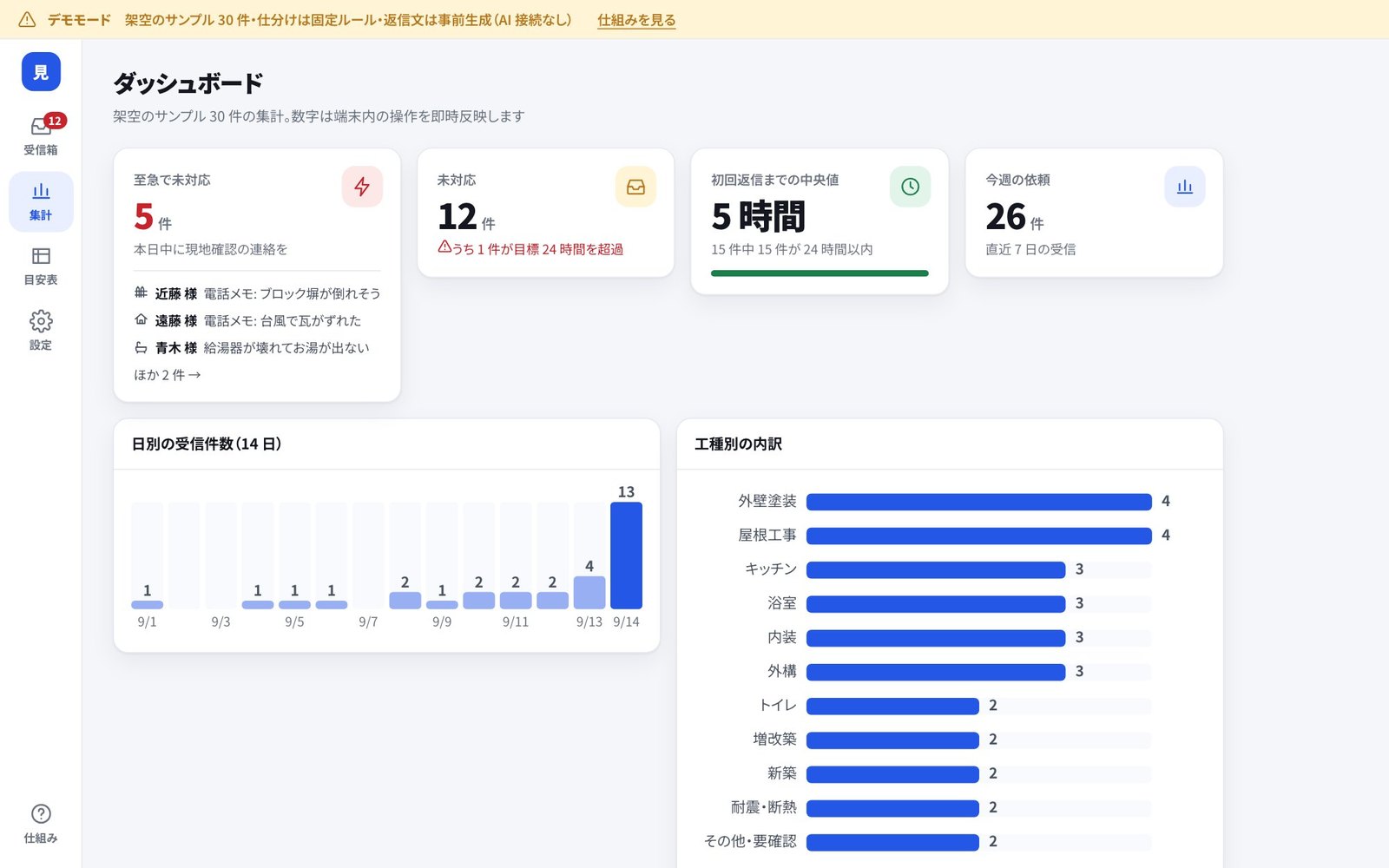Viewport: 1389px width, 868px height.
Task: Open the 仕組みを見る link
Action: tap(636, 20)
